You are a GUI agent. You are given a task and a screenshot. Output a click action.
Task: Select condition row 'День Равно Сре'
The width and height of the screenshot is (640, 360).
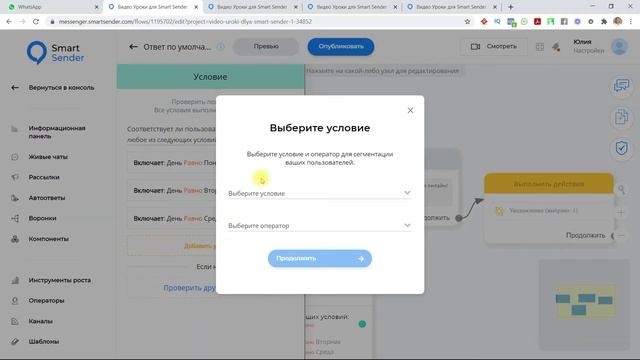[x=171, y=218]
